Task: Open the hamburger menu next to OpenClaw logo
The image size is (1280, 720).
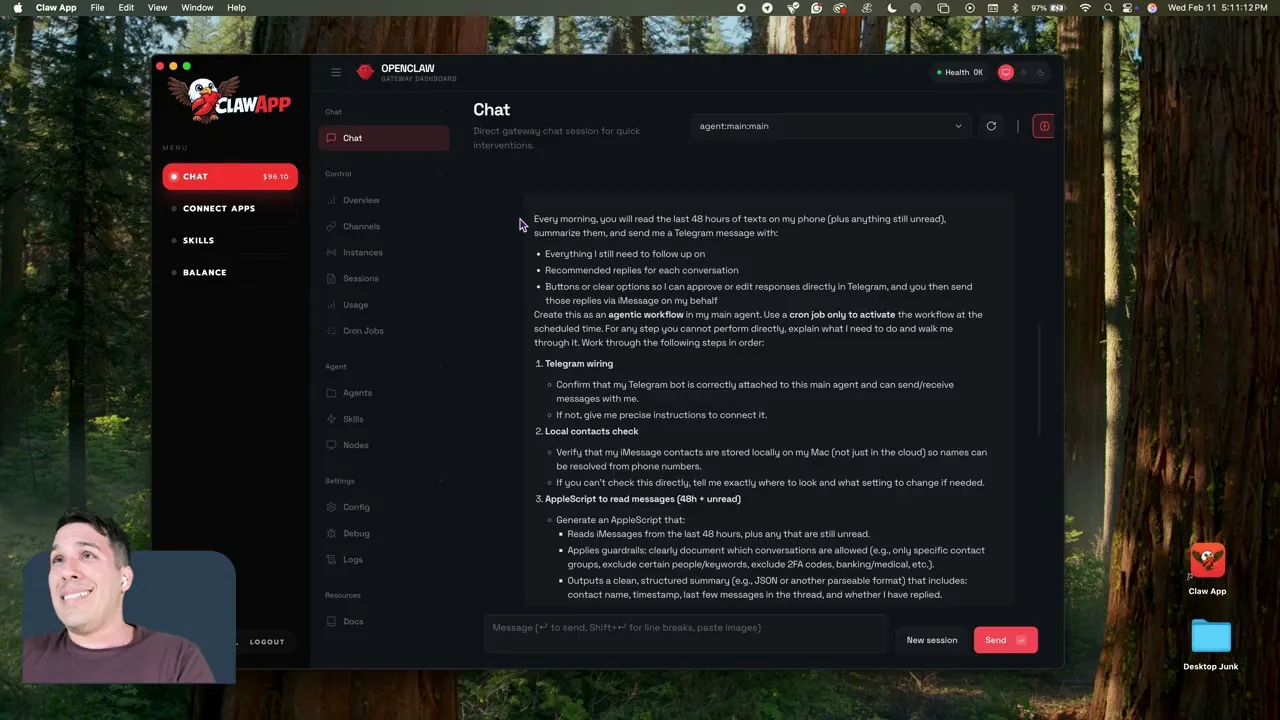Action: [x=336, y=72]
